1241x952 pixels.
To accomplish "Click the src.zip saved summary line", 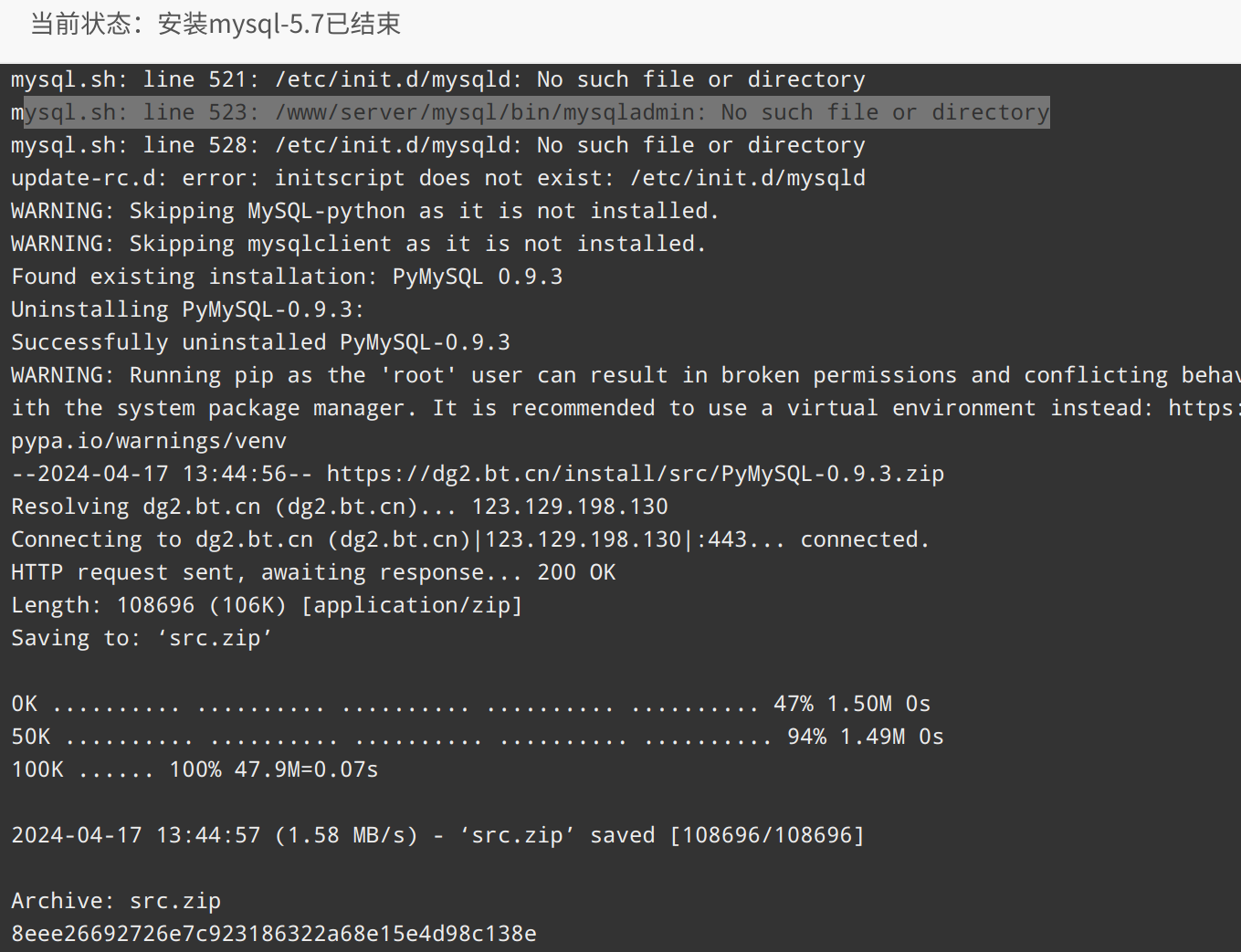I will pos(437,835).
